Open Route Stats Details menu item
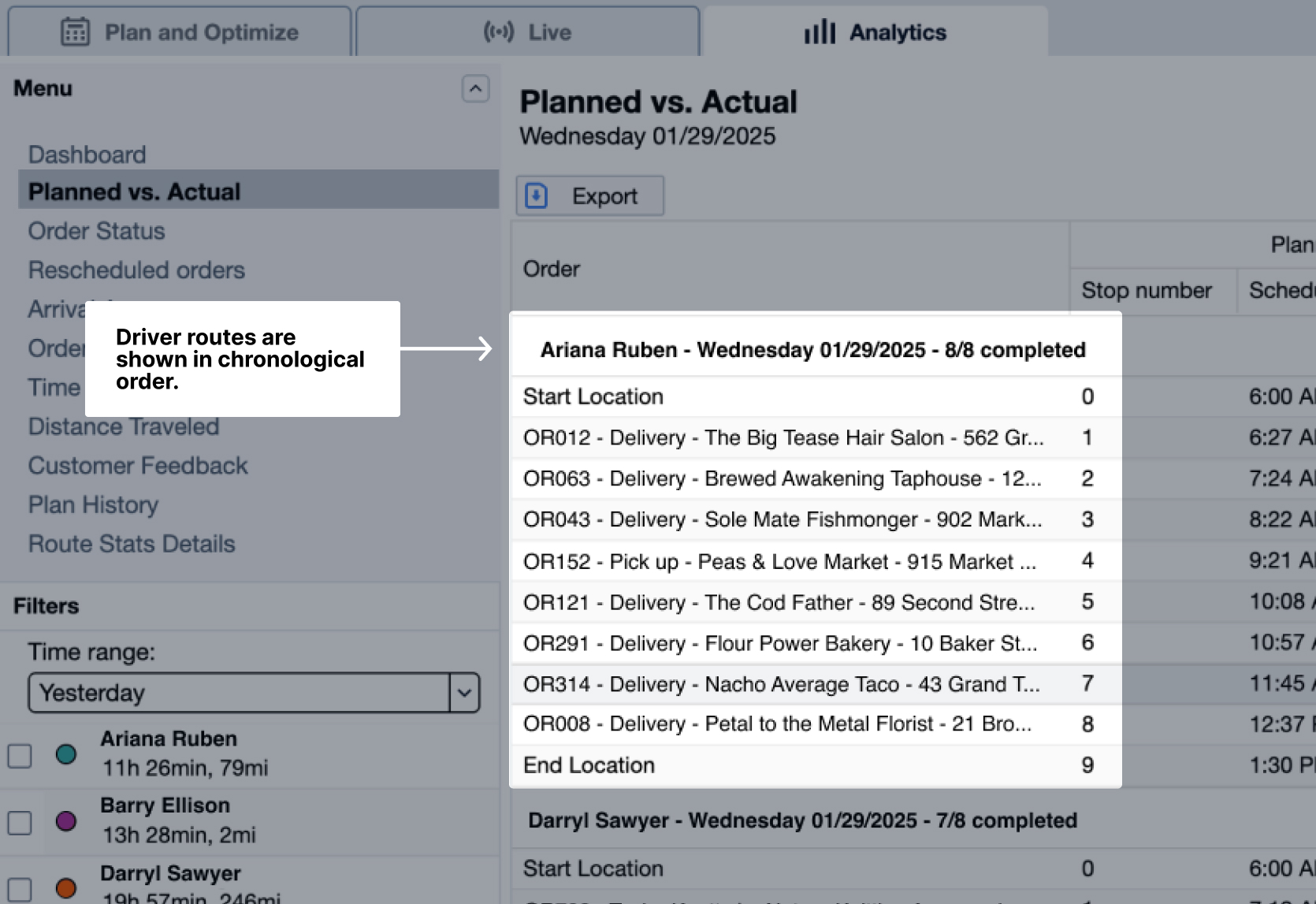The height and width of the screenshot is (904, 1316). [132, 544]
